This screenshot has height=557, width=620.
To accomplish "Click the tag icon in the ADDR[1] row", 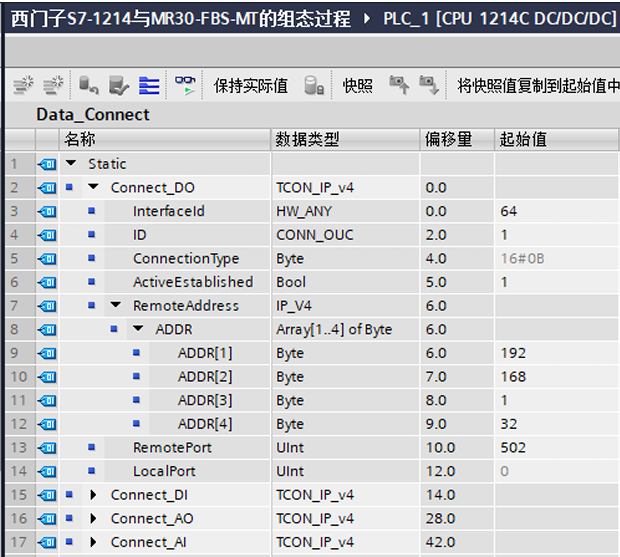I will [47, 353].
